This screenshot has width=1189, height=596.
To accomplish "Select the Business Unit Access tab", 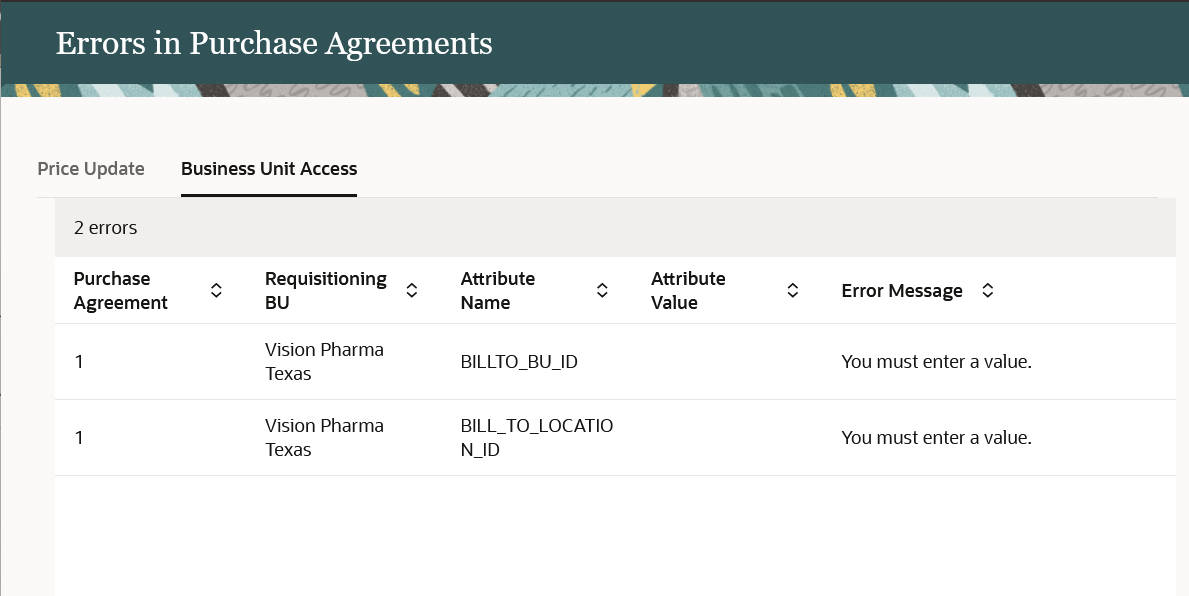I will click(x=269, y=169).
